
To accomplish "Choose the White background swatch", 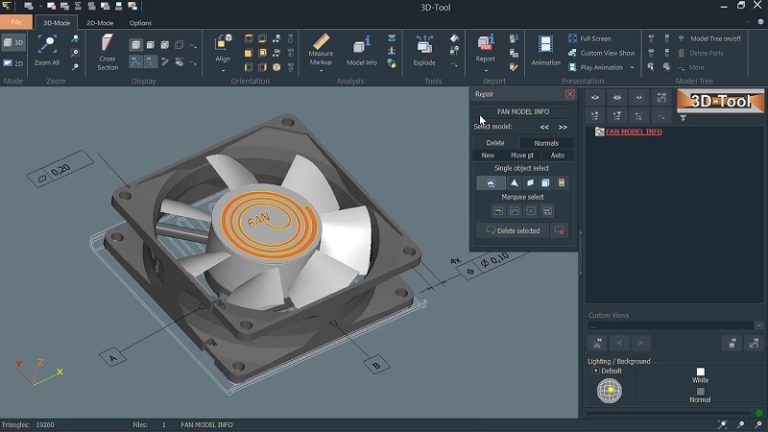I will 700,372.
